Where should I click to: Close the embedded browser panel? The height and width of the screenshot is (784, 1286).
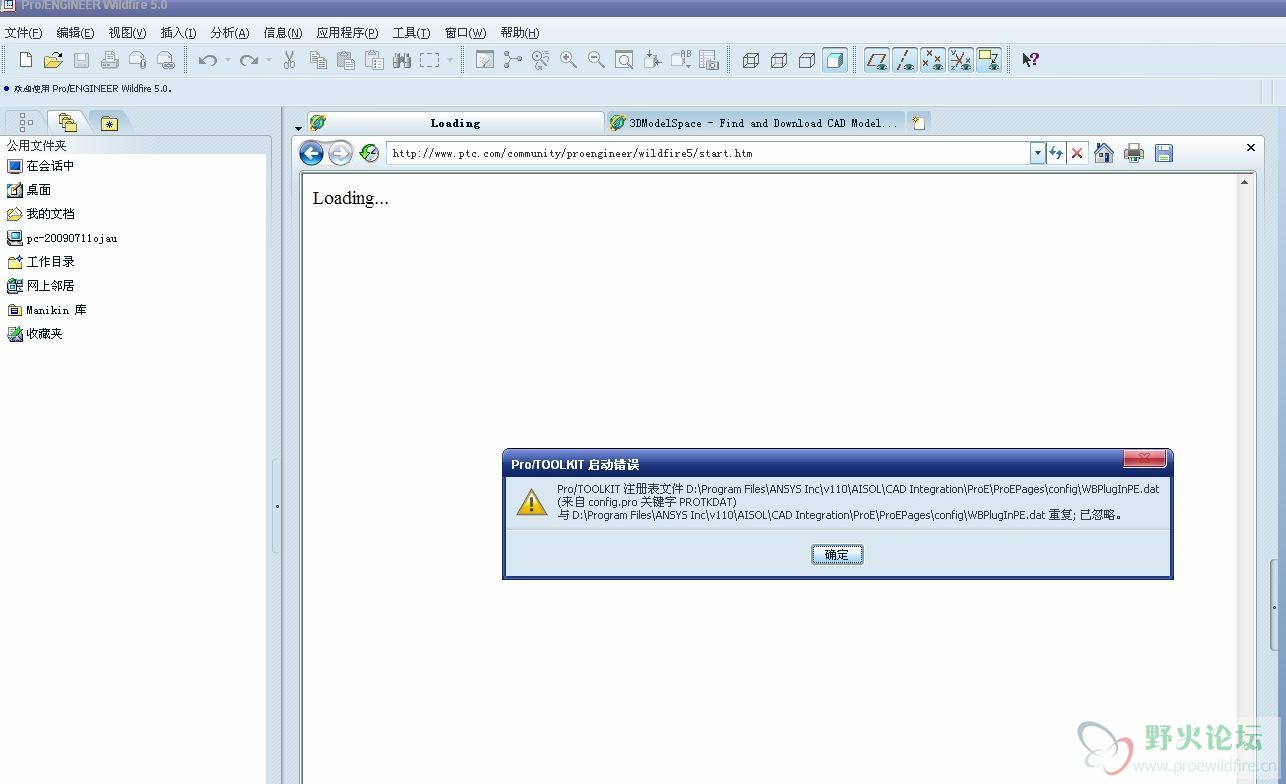tap(1250, 148)
